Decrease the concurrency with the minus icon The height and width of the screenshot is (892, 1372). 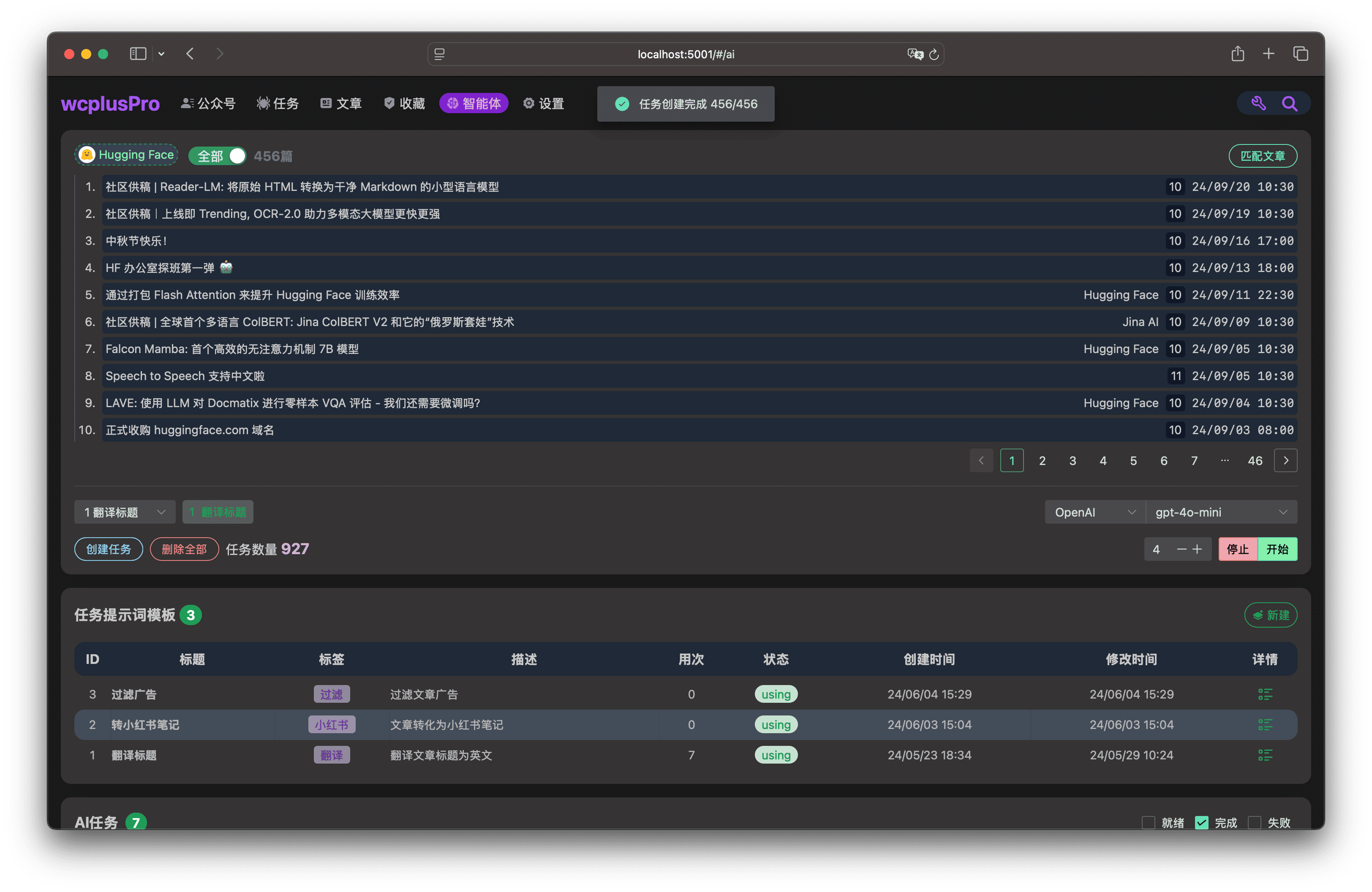1181,549
